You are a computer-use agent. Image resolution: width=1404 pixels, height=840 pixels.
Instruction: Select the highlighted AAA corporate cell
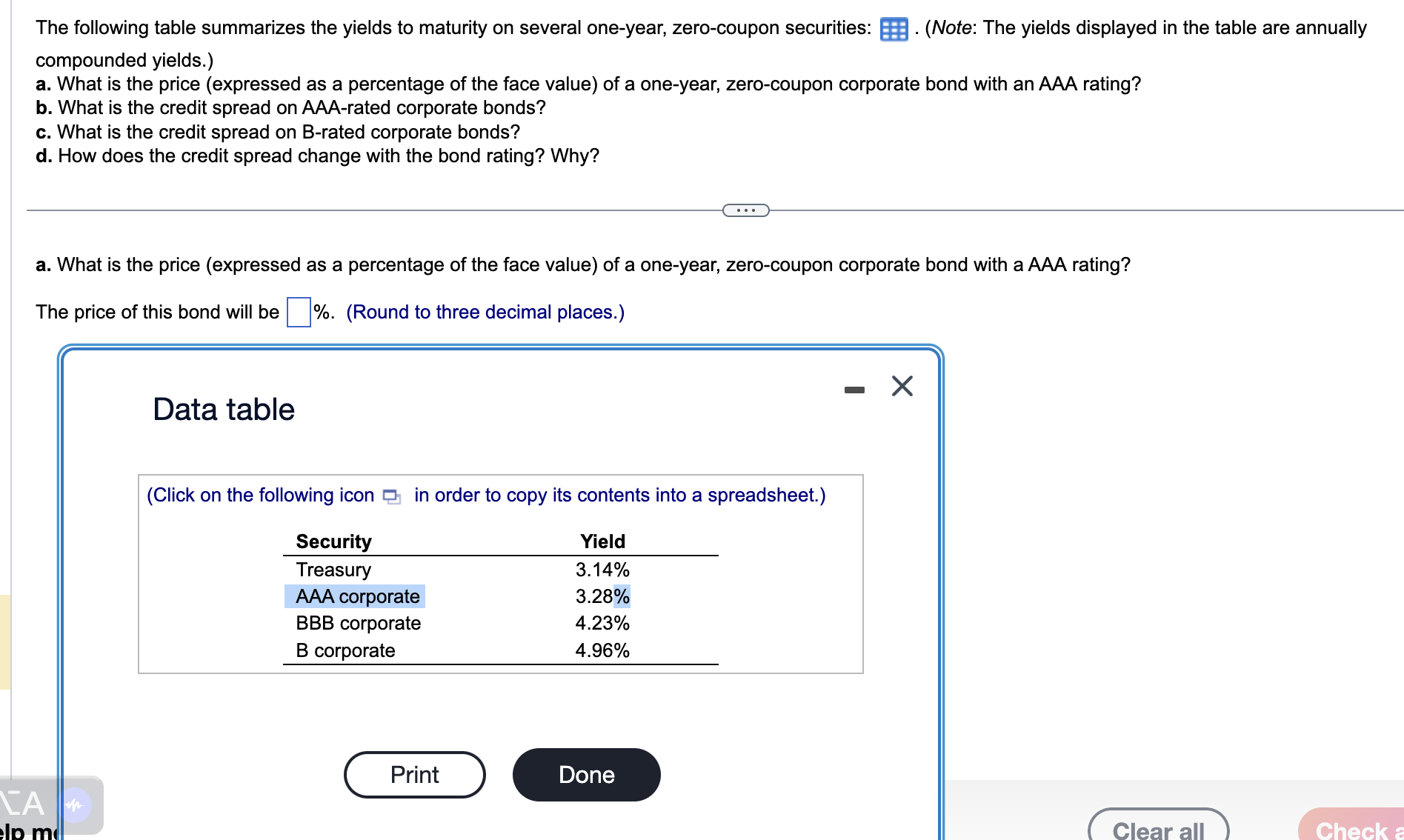pyautogui.click(x=356, y=596)
